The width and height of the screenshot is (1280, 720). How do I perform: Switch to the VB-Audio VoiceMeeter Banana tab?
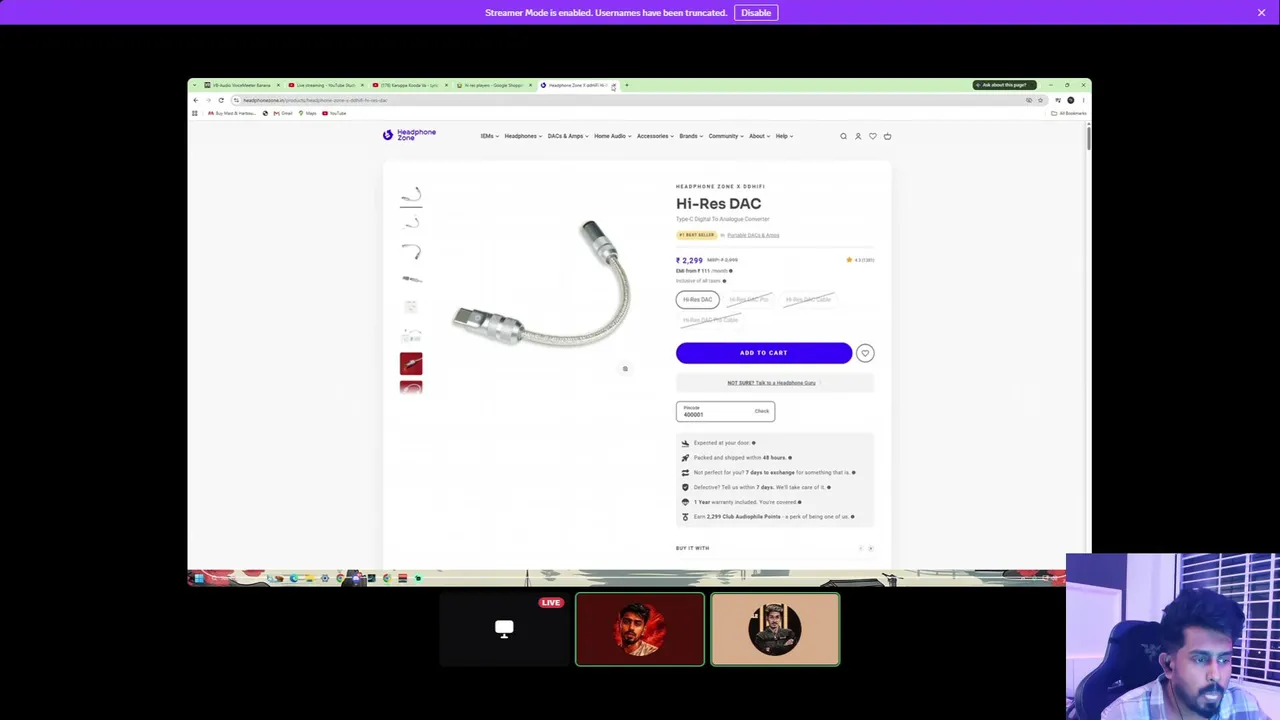242,85
